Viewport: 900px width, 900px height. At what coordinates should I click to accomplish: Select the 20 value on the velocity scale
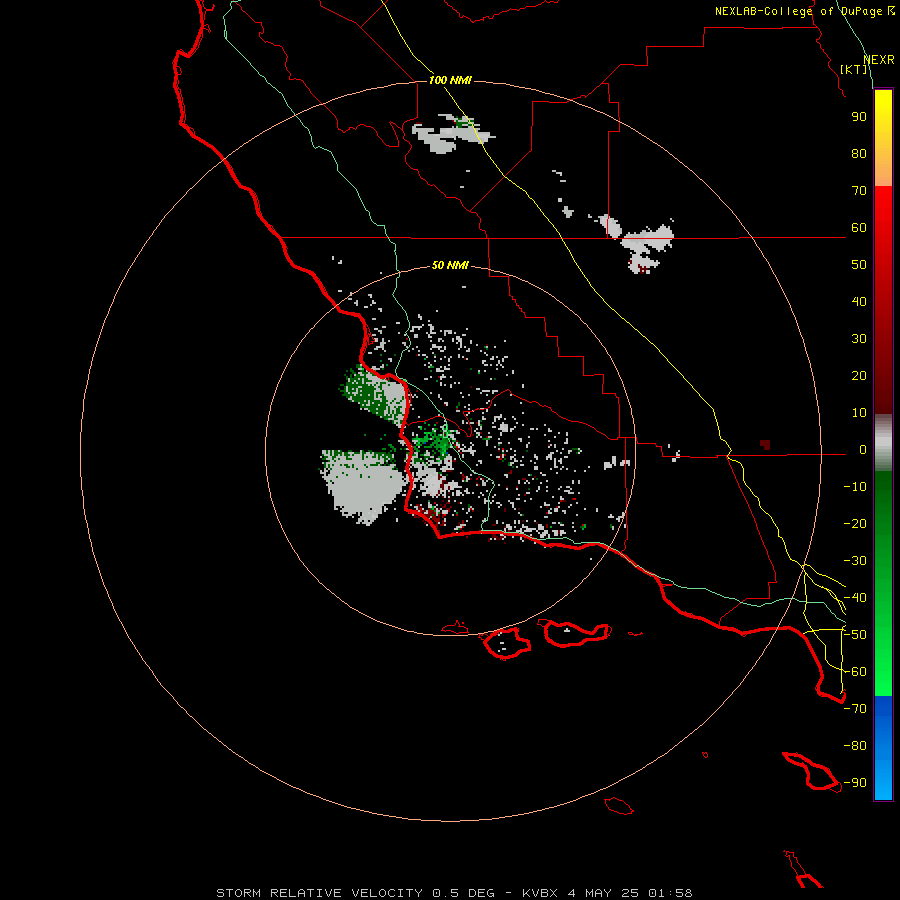click(x=859, y=376)
